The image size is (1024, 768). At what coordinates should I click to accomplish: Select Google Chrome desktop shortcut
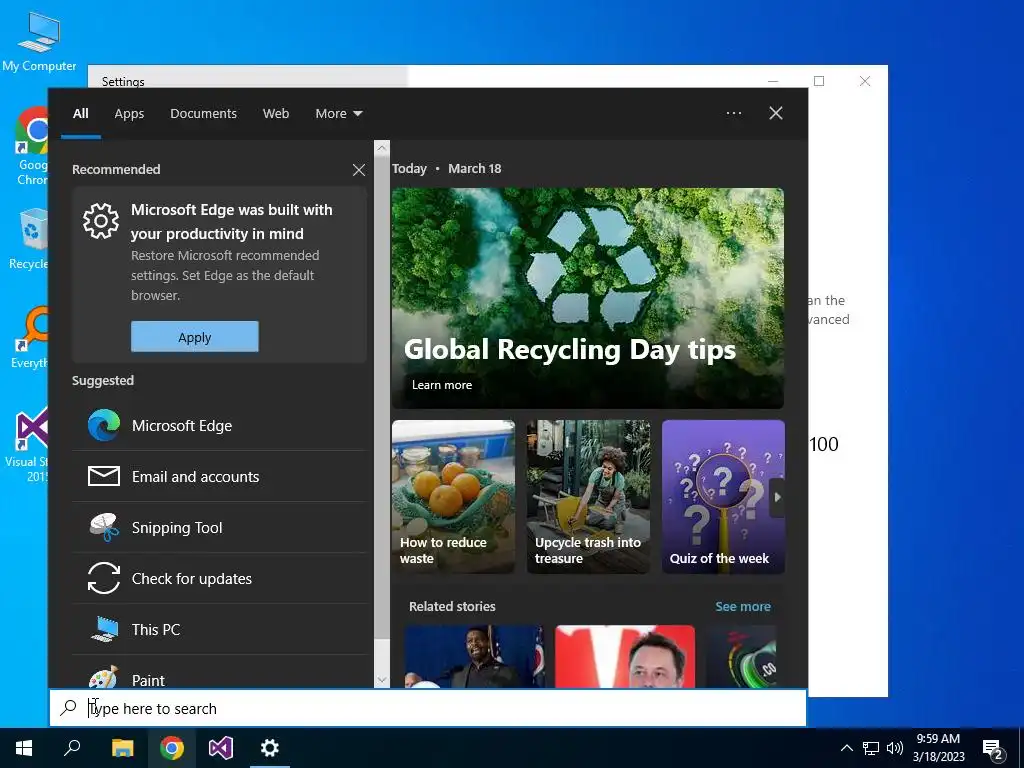(x=31, y=147)
